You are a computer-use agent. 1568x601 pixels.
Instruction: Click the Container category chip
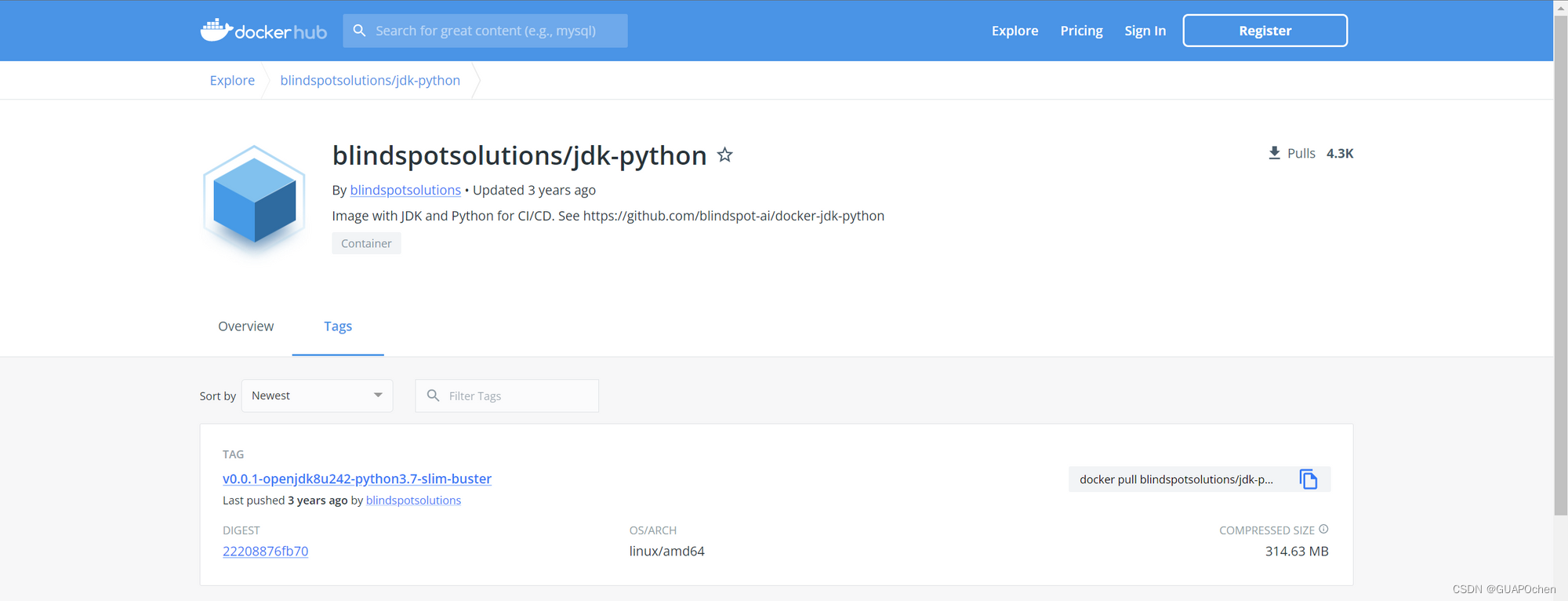tap(366, 243)
